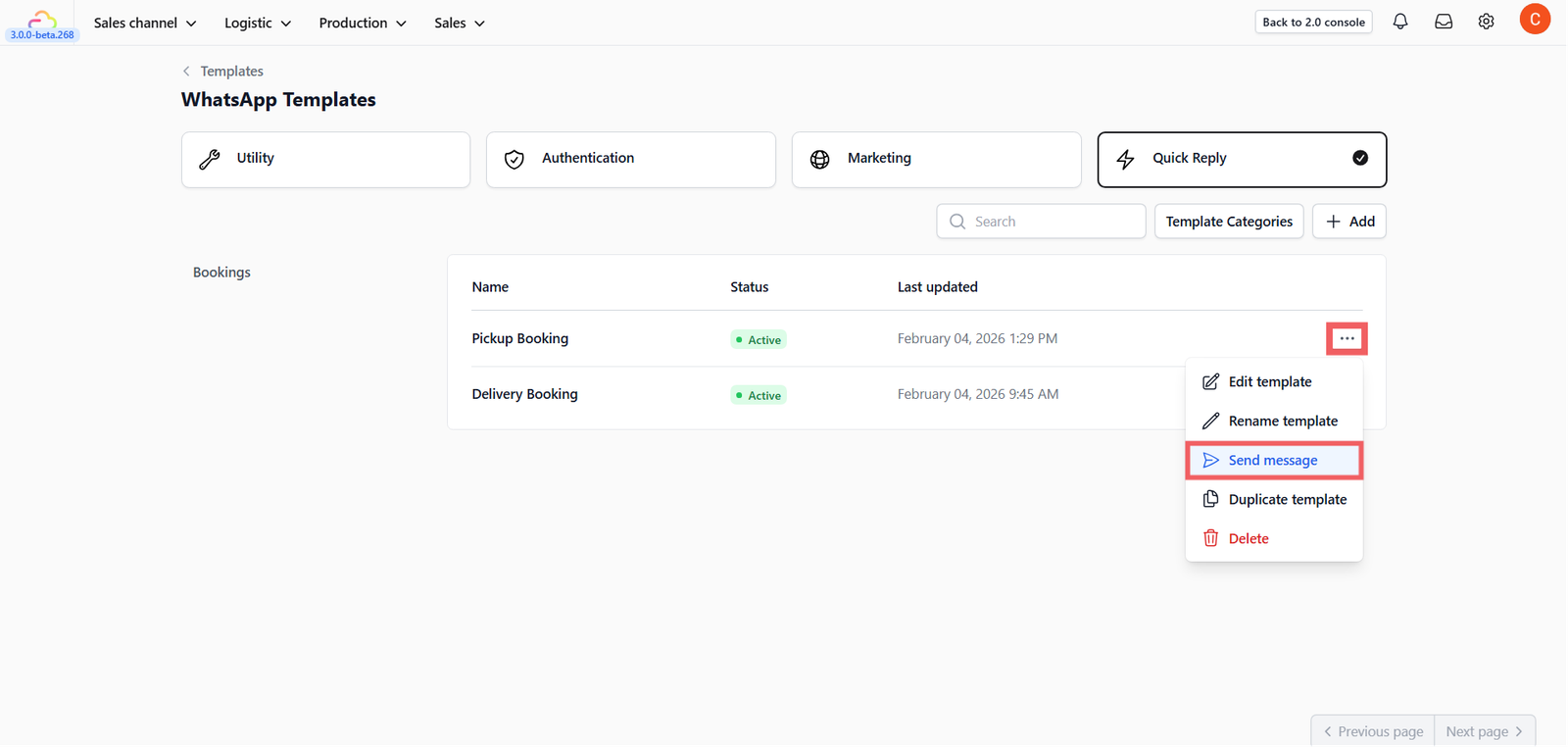Click the globe icon on Marketing card

click(820, 159)
